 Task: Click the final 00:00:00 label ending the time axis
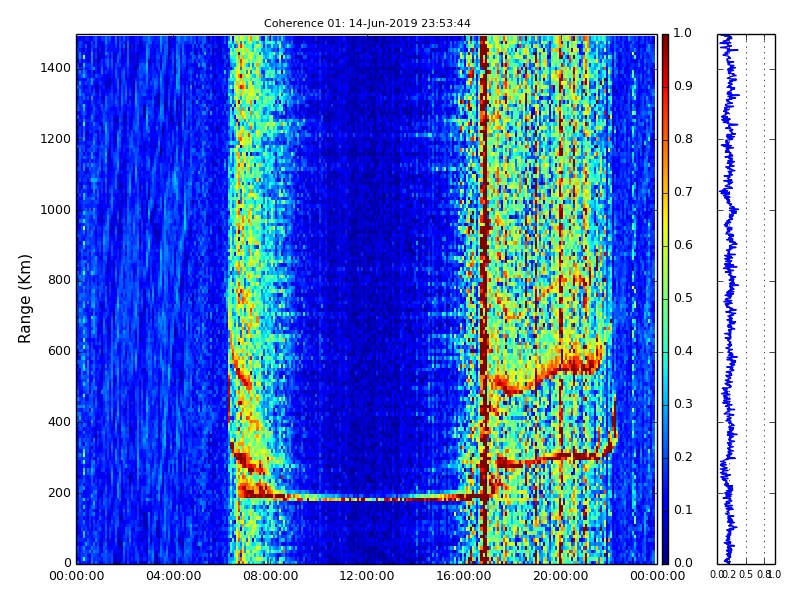coord(657,576)
